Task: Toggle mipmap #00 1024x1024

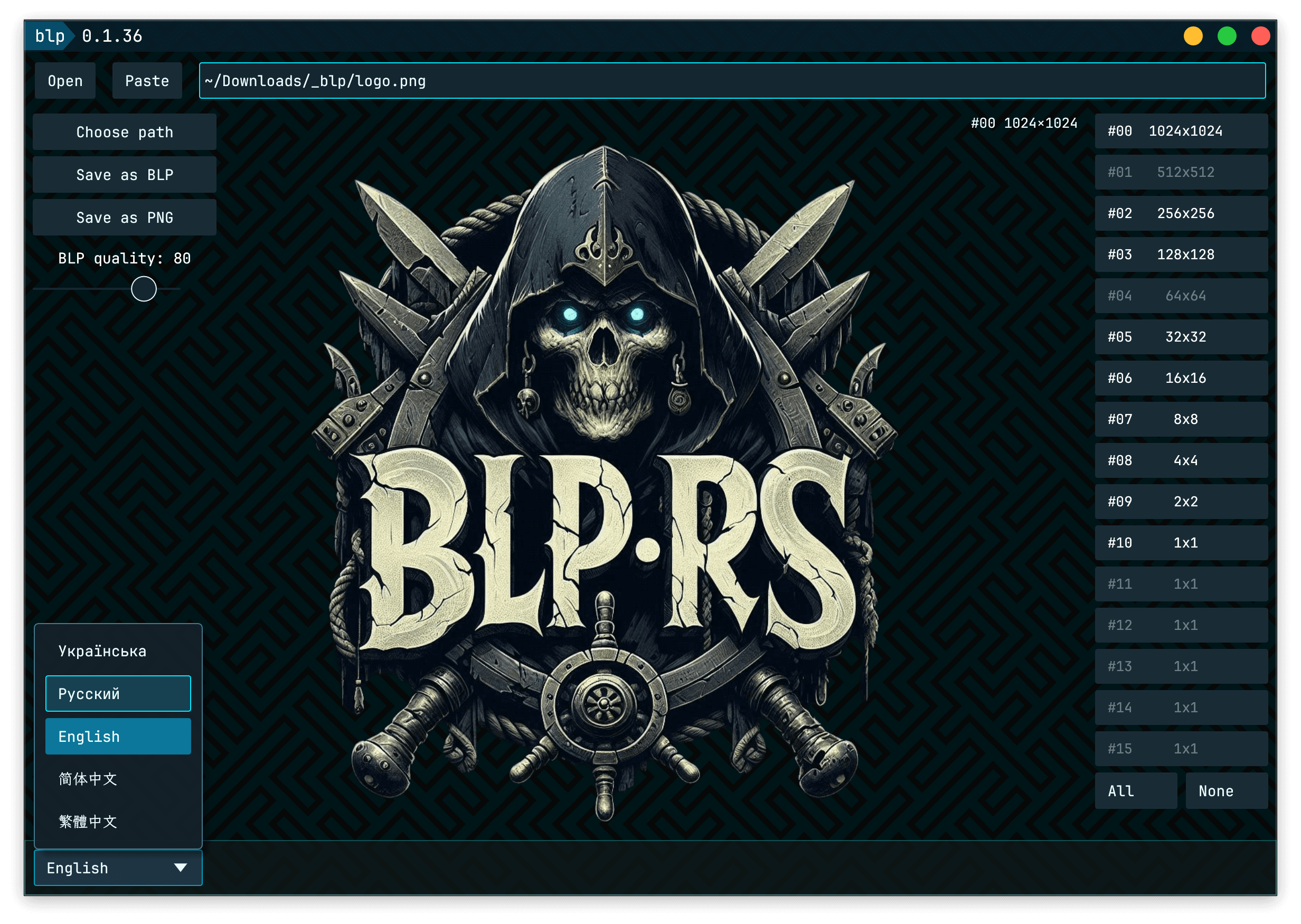Action: pyautogui.click(x=1181, y=131)
